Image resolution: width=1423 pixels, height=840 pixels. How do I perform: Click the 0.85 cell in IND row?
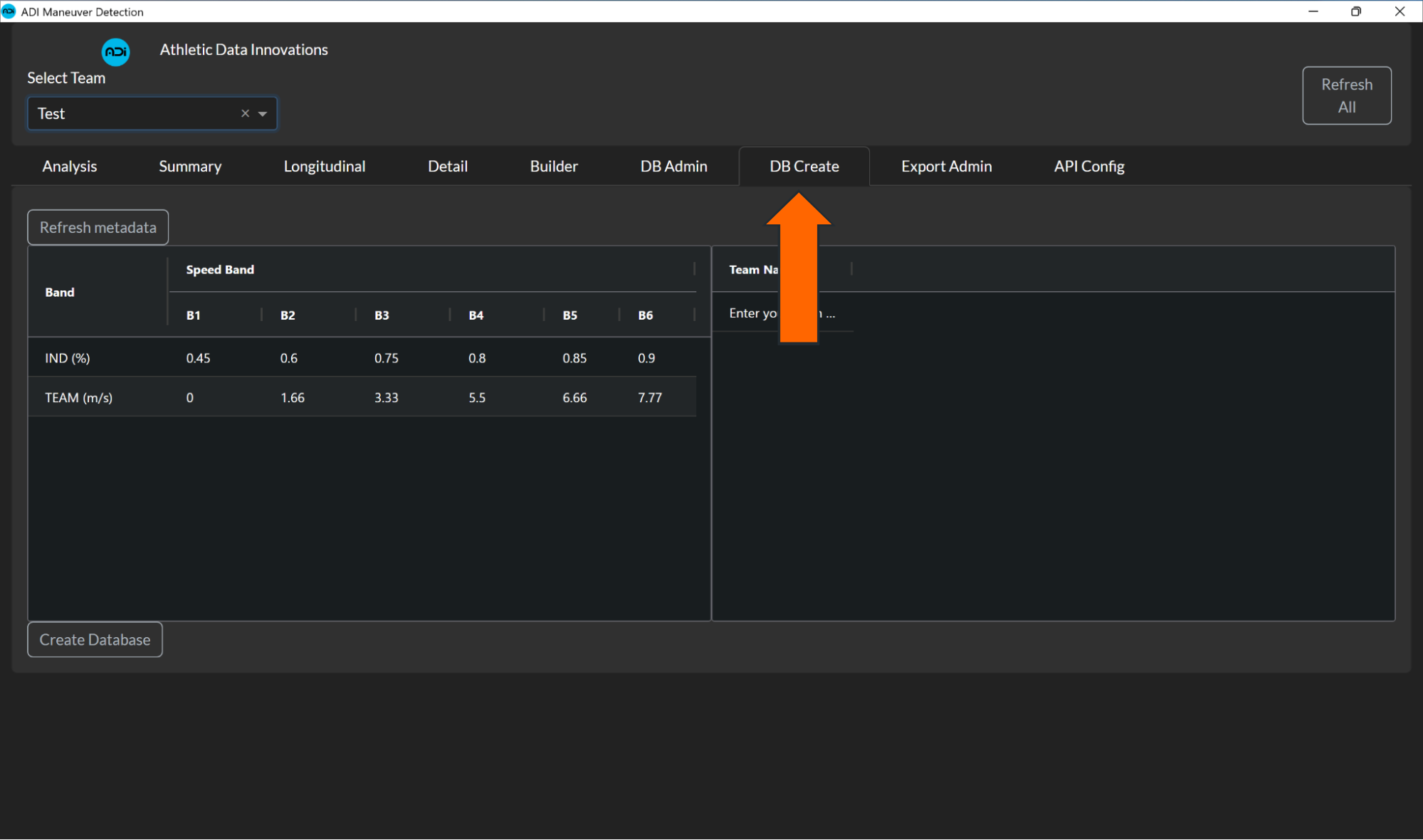(582, 358)
